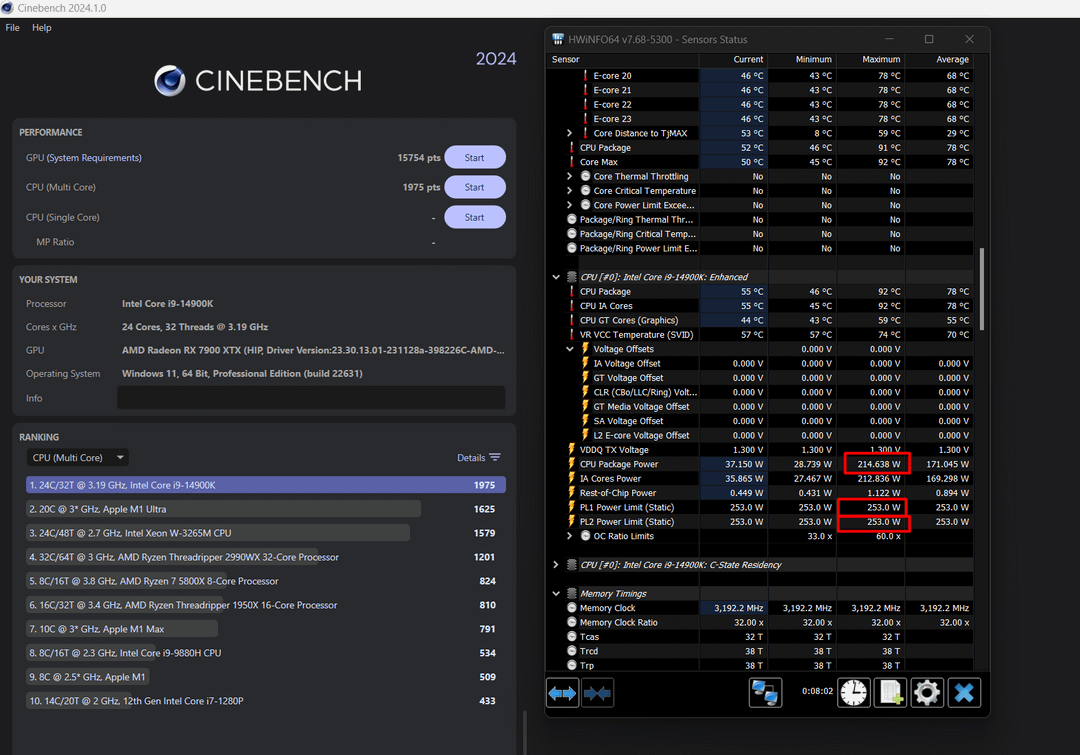Expand Core Power Limit Exceeded row
Viewport: 1080px width, 755px height.
570,205
